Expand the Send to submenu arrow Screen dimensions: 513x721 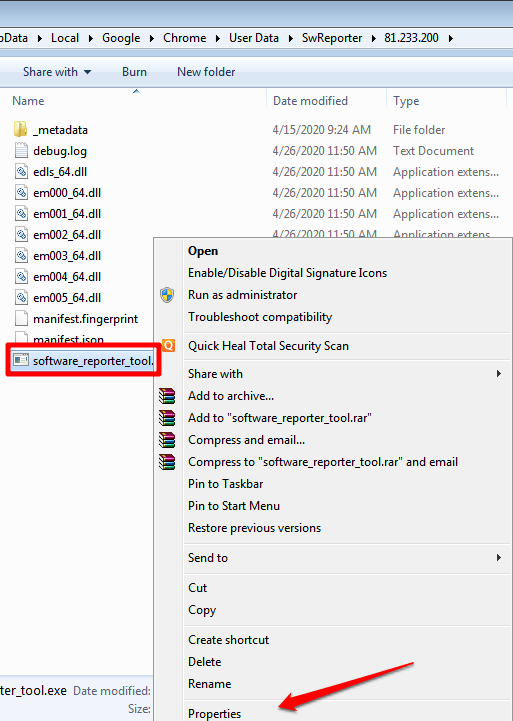click(499, 558)
